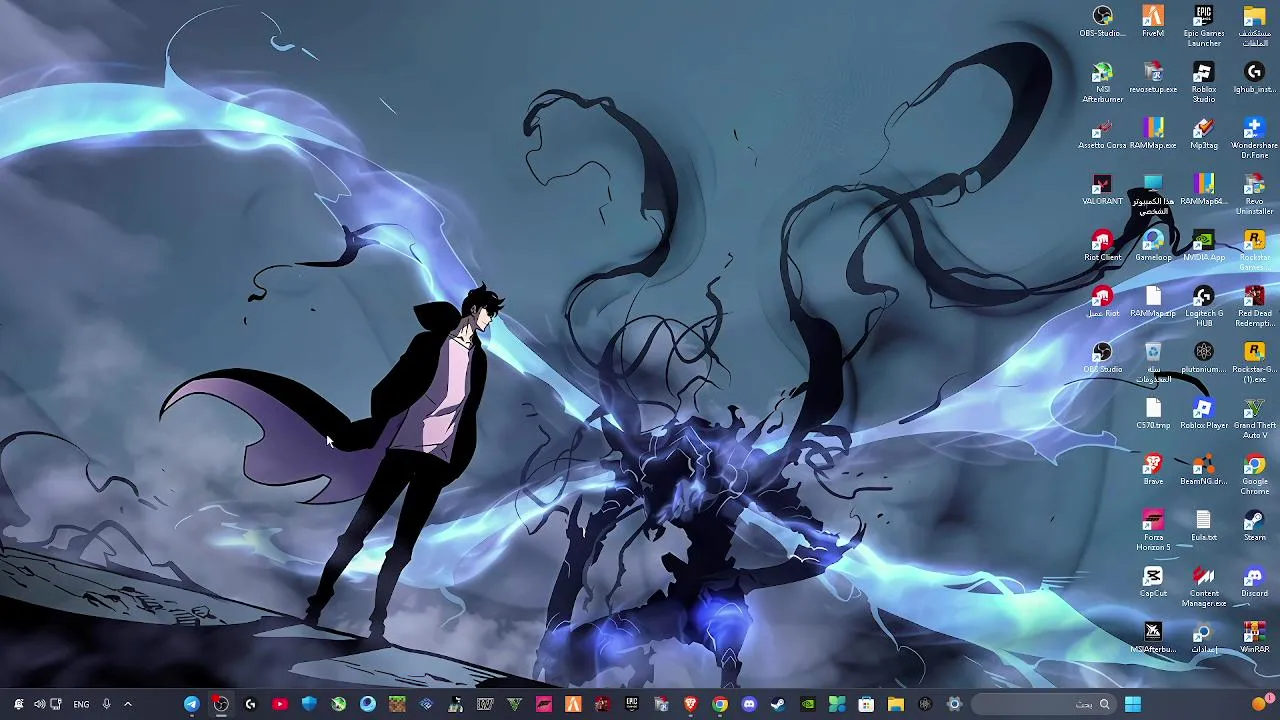Open Google Chrome from the taskbar
This screenshot has height=720, width=1280.
click(x=720, y=704)
